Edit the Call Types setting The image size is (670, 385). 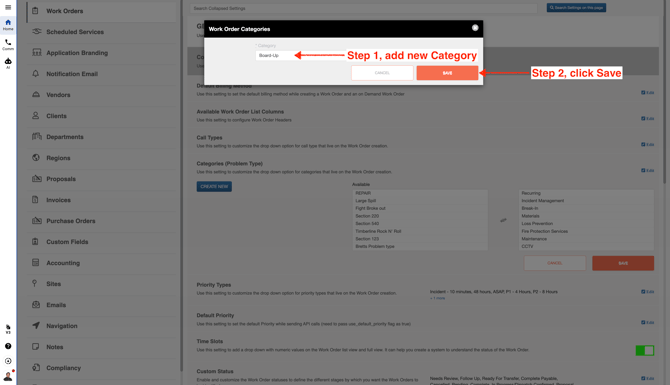pyautogui.click(x=647, y=144)
